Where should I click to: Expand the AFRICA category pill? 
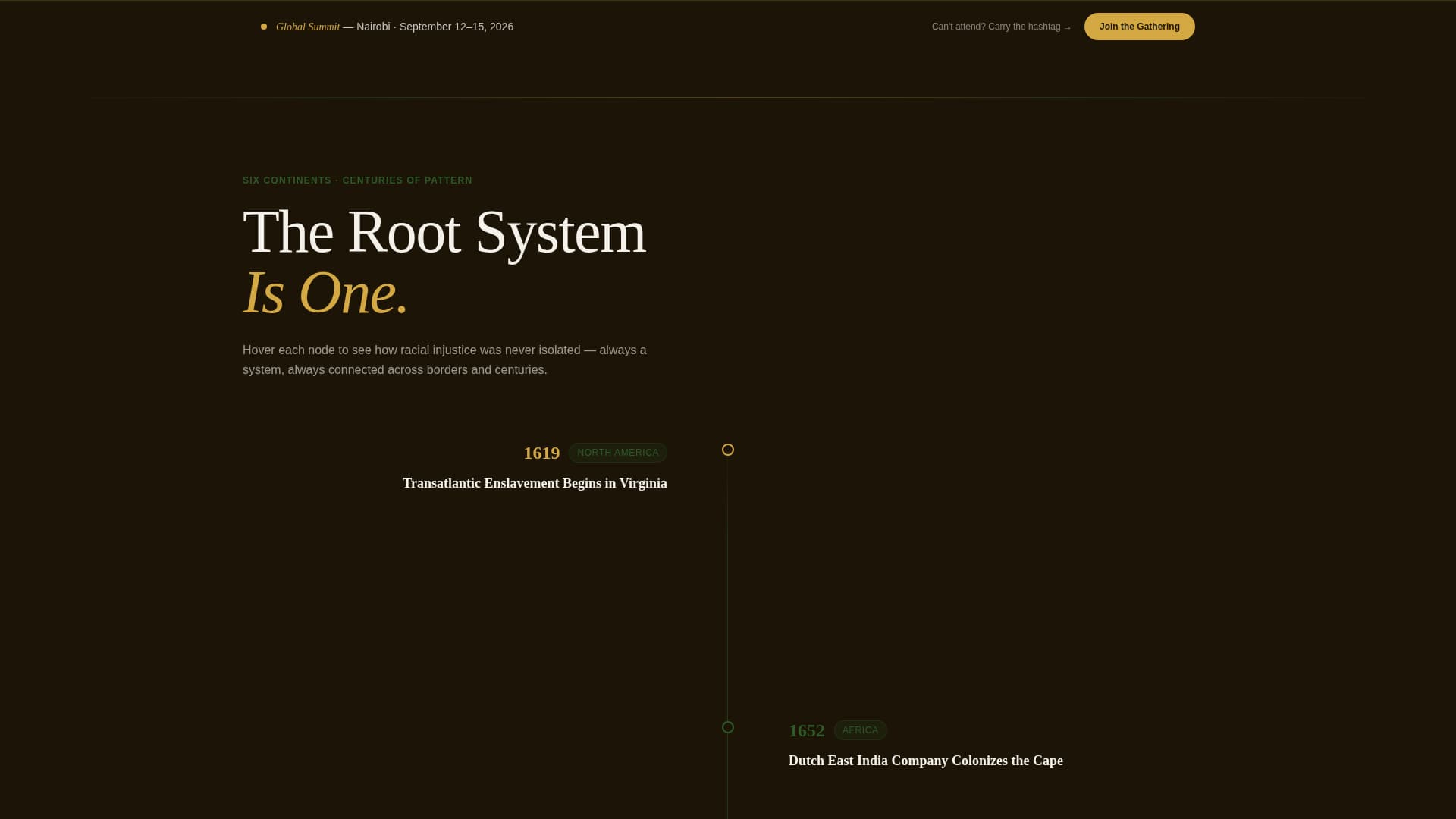pyautogui.click(x=860, y=730)
